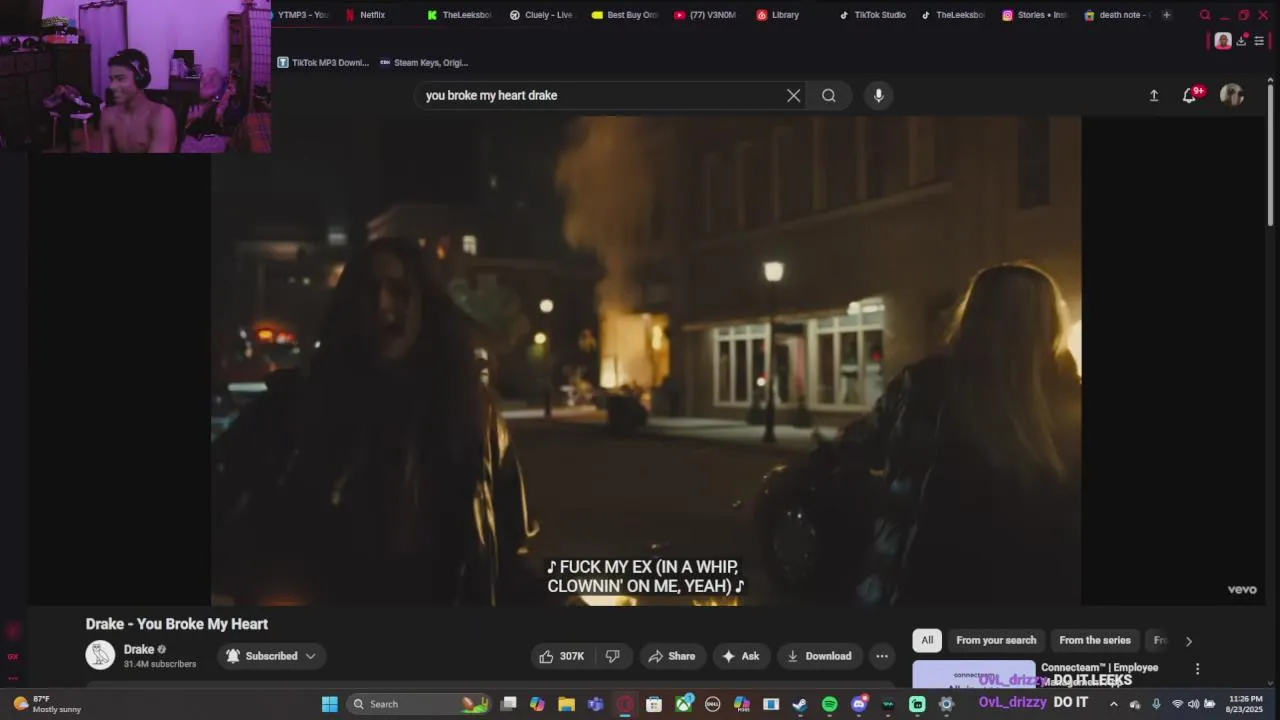Switch to the Cluely - Live tab
The image size is (1280, 720).
pos(542,15)
